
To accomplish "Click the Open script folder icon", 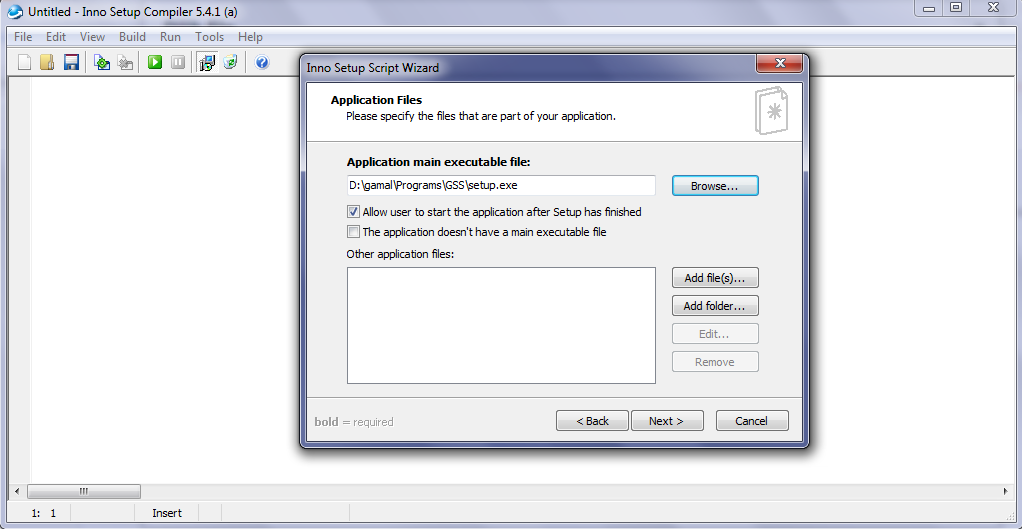I will 47,63.
